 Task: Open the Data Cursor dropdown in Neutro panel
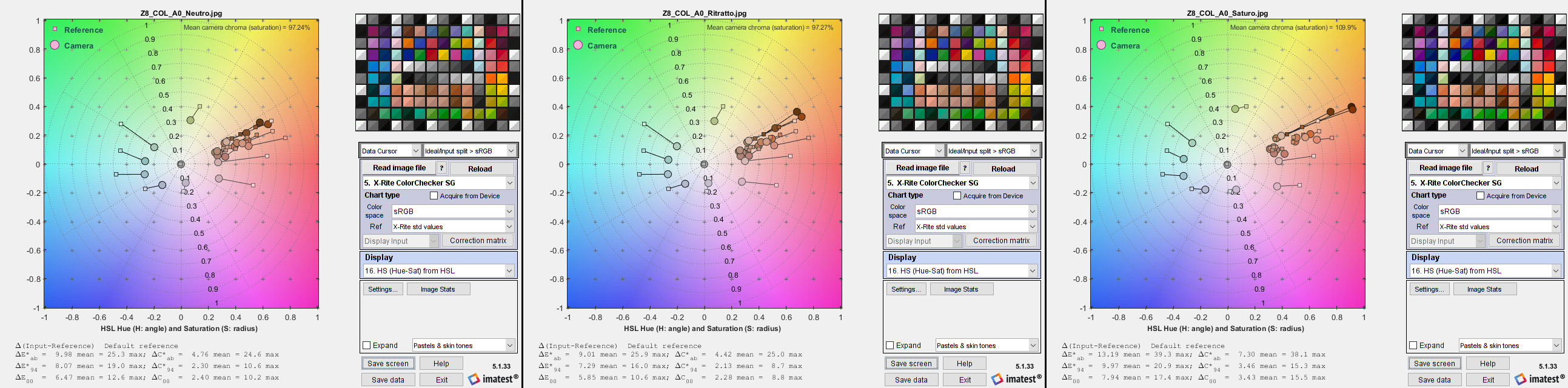[390, 151]
